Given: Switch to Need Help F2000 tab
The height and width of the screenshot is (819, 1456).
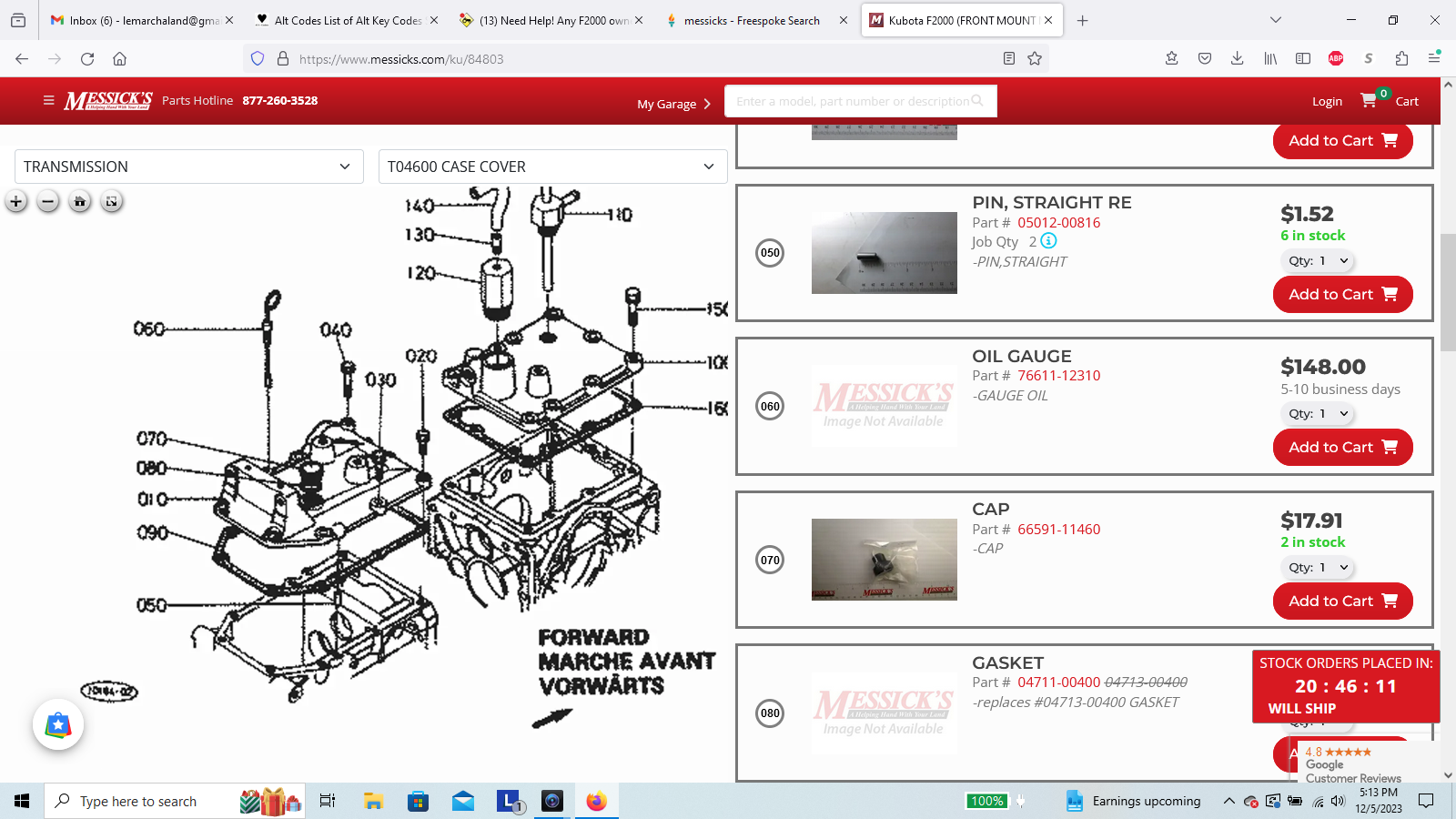Looking at the screenshot, I should point(551,20).
